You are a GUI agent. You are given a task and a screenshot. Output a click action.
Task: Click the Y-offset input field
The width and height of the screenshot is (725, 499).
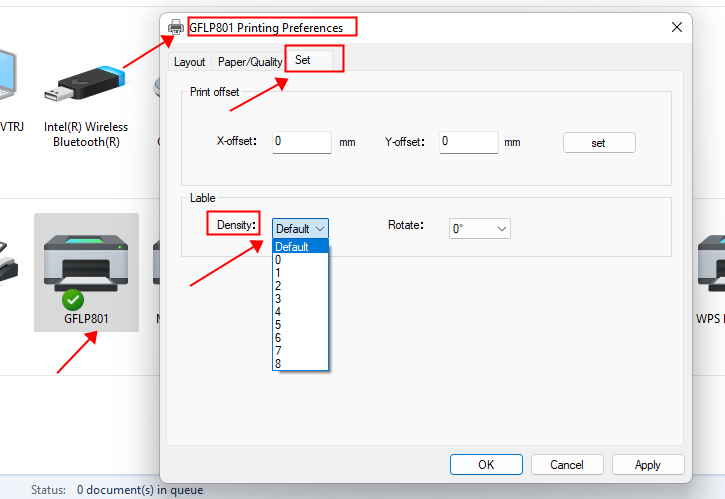point(468,142)
